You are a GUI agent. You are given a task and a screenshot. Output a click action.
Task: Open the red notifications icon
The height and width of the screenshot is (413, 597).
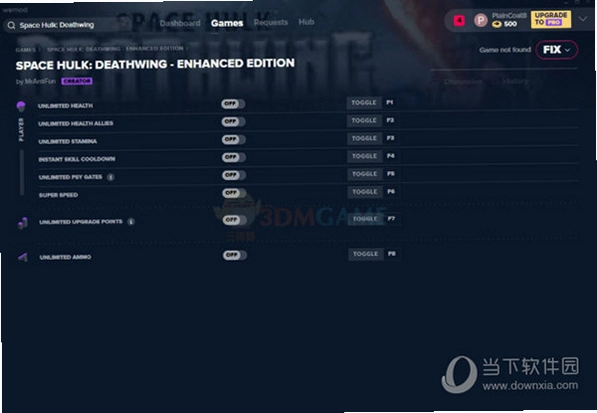(x=459, y=20)
